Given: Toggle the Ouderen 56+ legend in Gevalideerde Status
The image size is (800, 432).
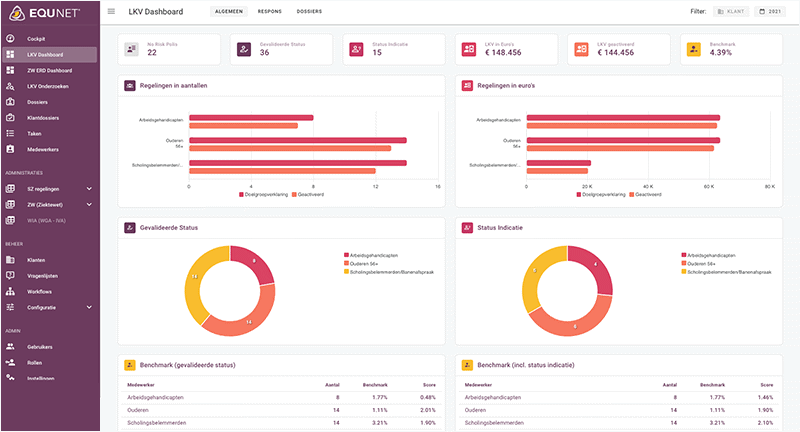Looking at the screenshot, I should pyautogui.click(x=361, y=264).
